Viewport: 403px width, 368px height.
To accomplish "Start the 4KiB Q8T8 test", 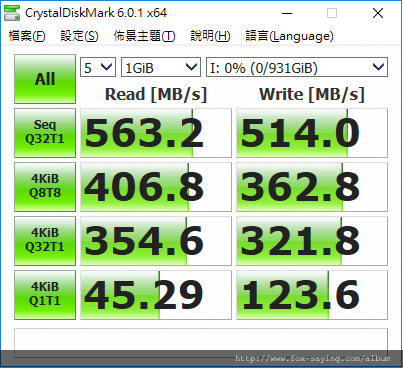I will pyautogui.click(x=45, y=187).
